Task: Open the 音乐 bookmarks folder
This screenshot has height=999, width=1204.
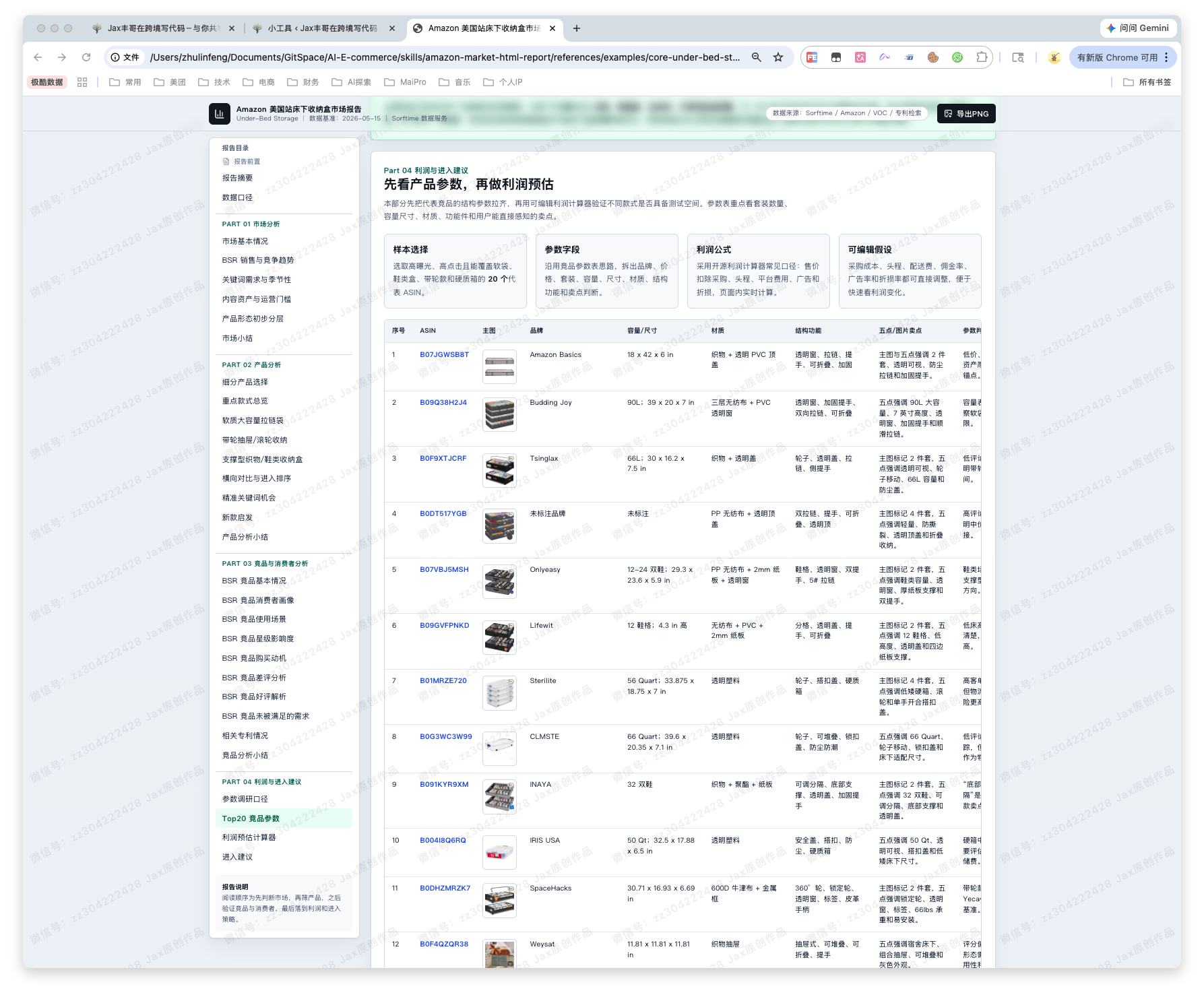Action: (455, 82)
